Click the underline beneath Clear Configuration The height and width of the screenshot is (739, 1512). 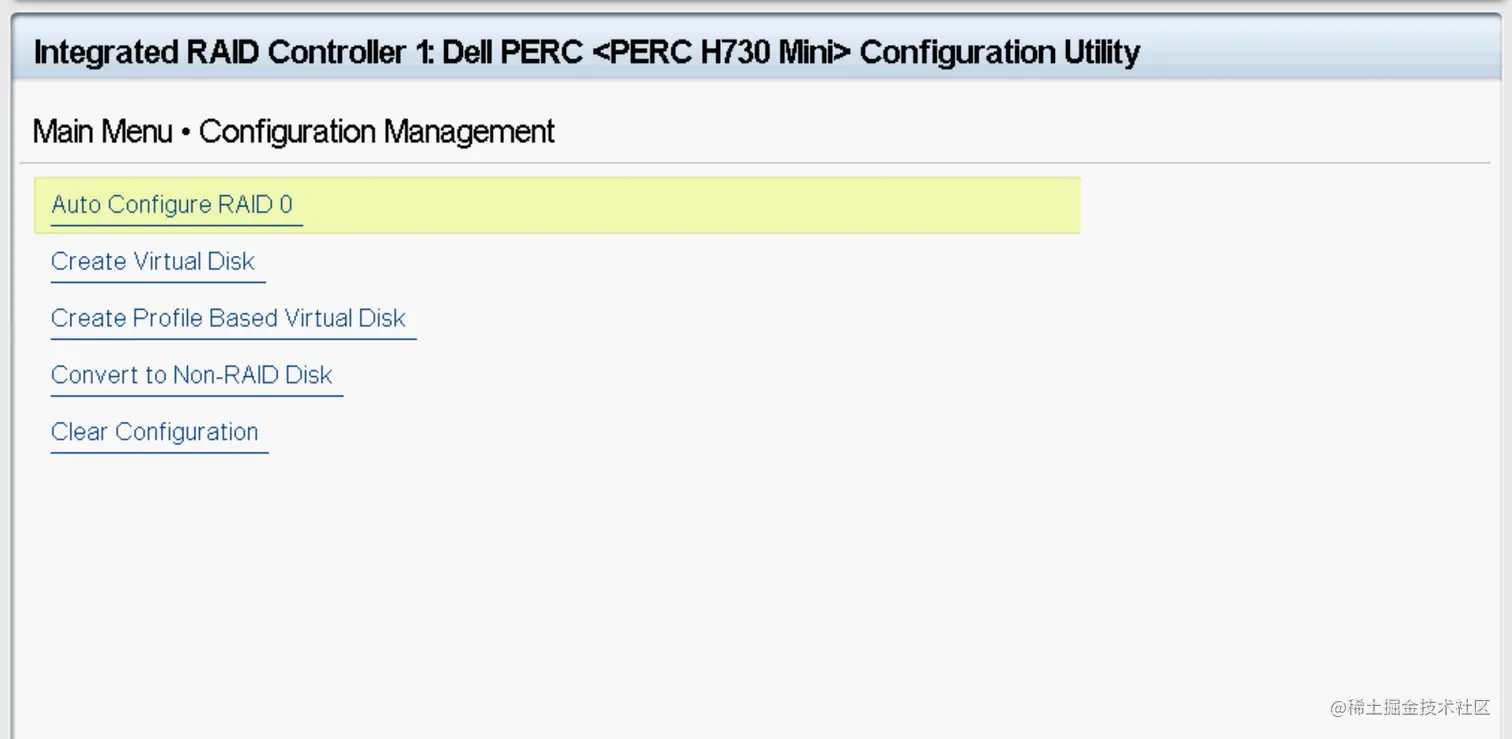click(x=159, y=453)
